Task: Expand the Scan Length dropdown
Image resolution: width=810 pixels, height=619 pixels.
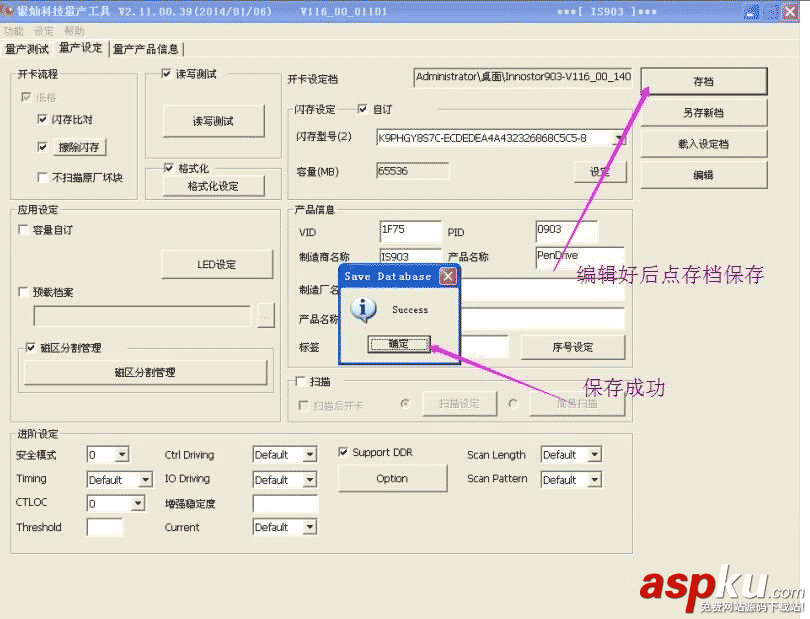Action: 595,455
